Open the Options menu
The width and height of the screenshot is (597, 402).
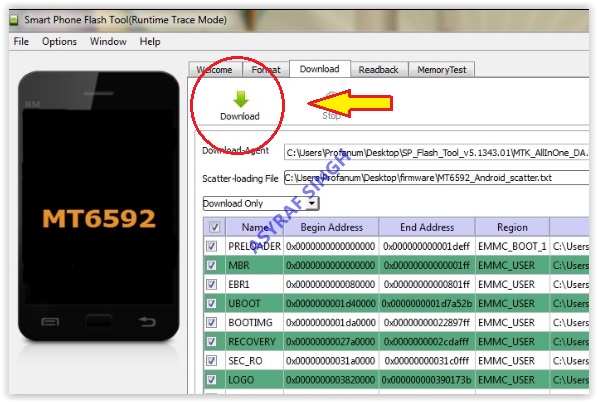point(59,41)
